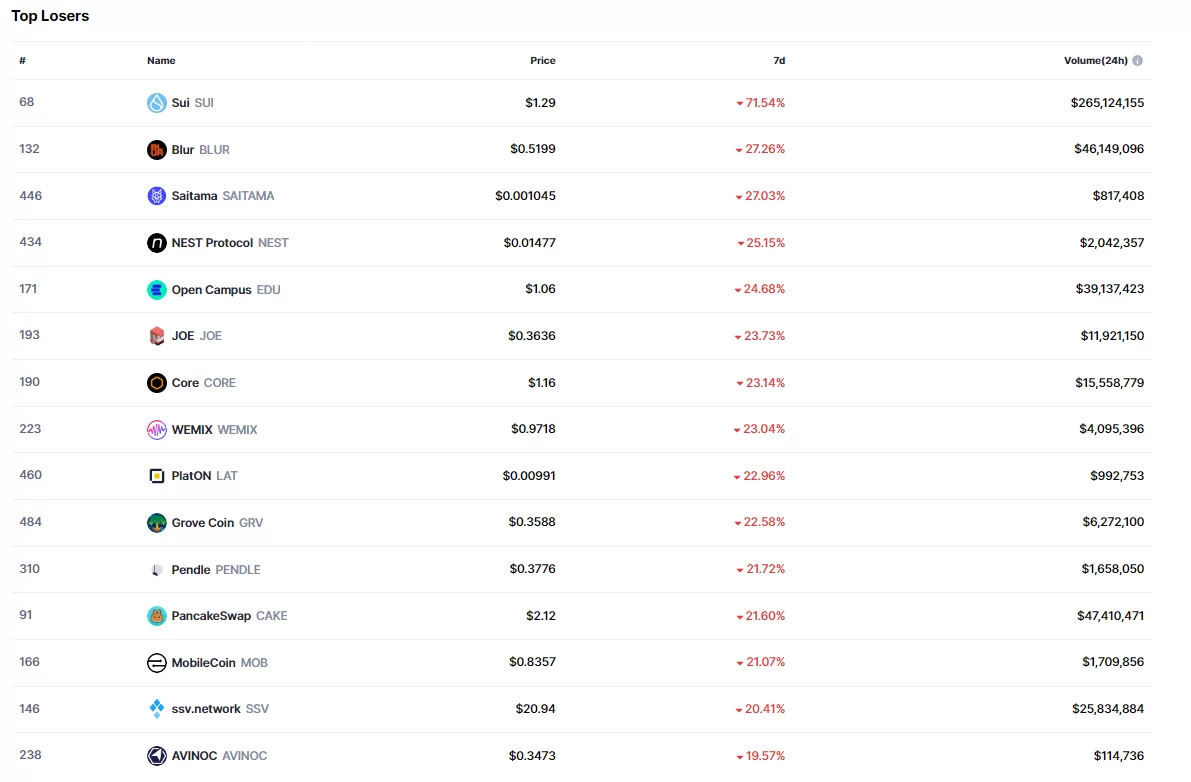Image resolution: width=1191 pixels, height=782 pixels.
Task: Click the Blur coin logo icon
Action: tap(156, 150)
